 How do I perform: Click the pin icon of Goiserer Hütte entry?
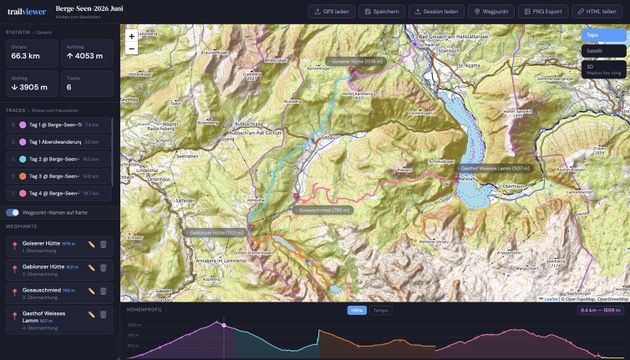tap(15, 246)
